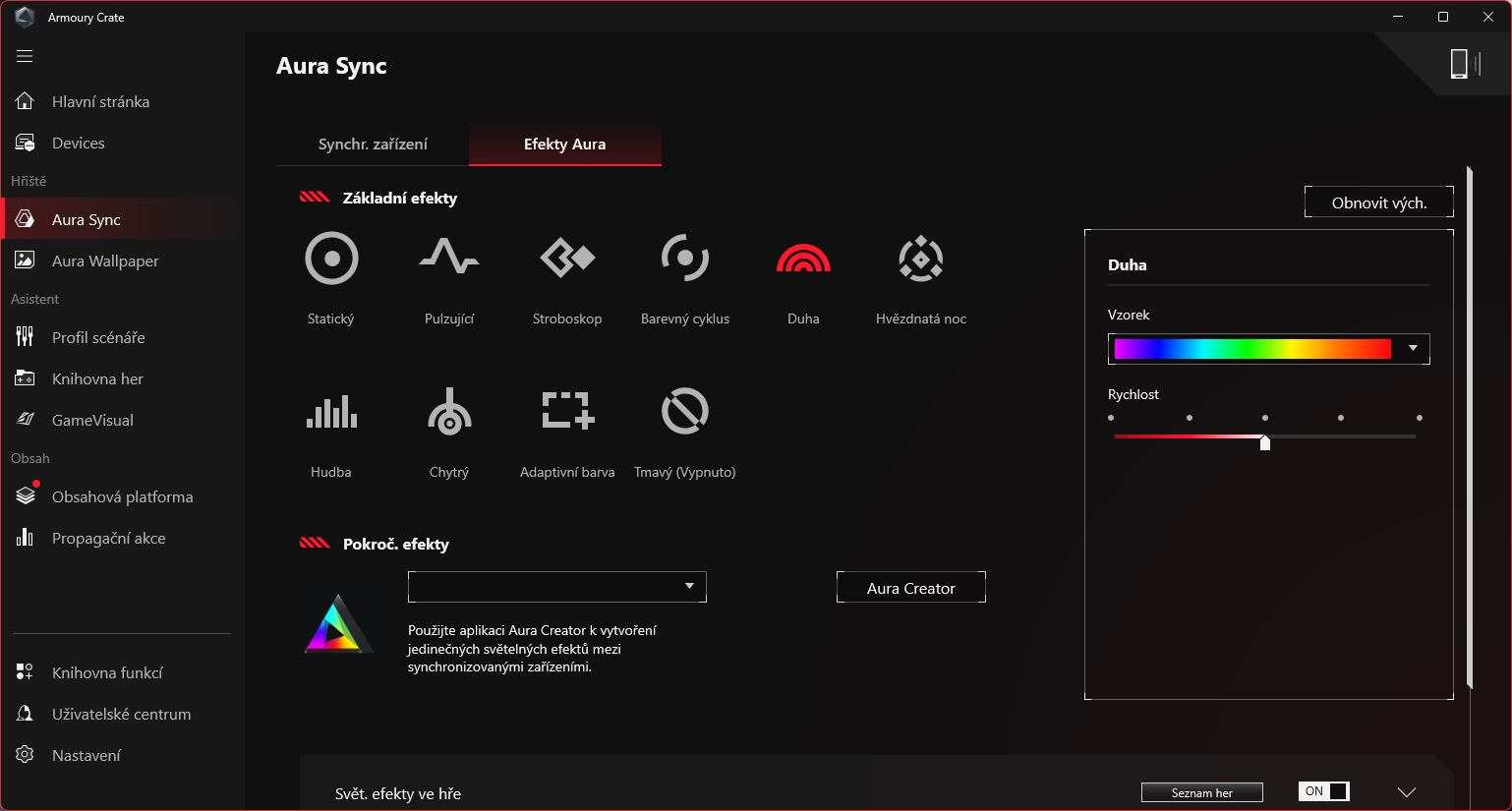Open the Seznam her button
This screenshot has width=1512, height=811.
point(1202,793)
